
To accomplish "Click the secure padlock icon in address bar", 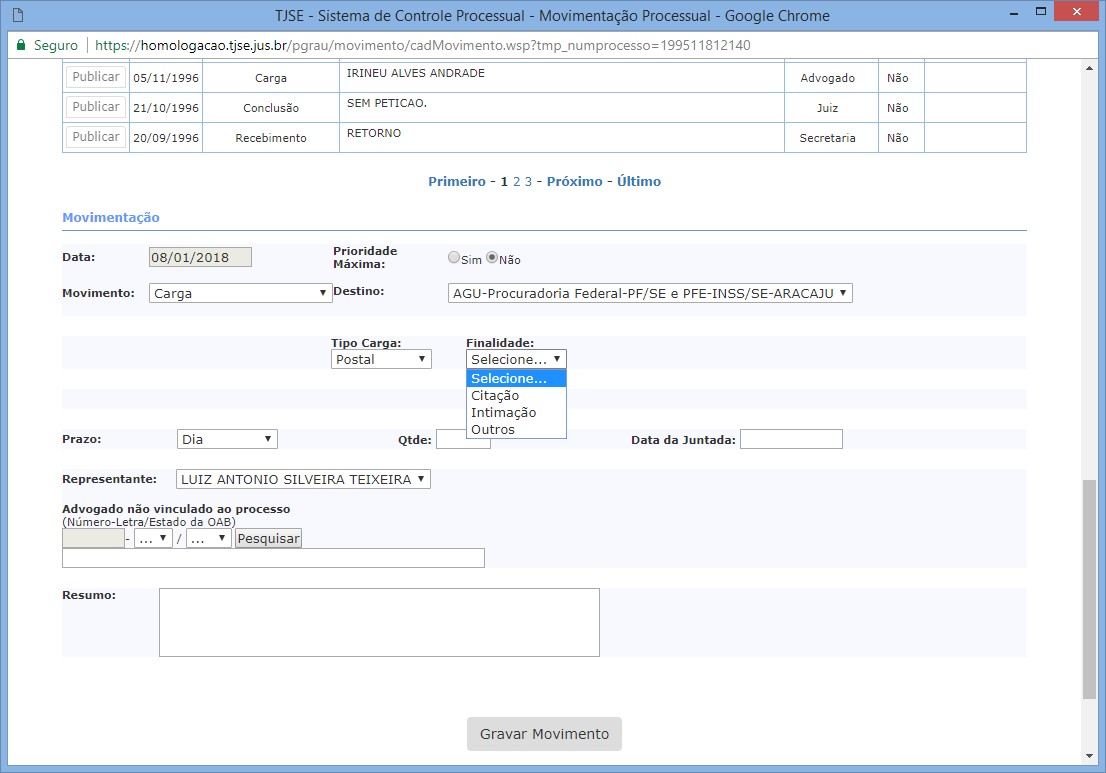I will click(x=20, y=46).
